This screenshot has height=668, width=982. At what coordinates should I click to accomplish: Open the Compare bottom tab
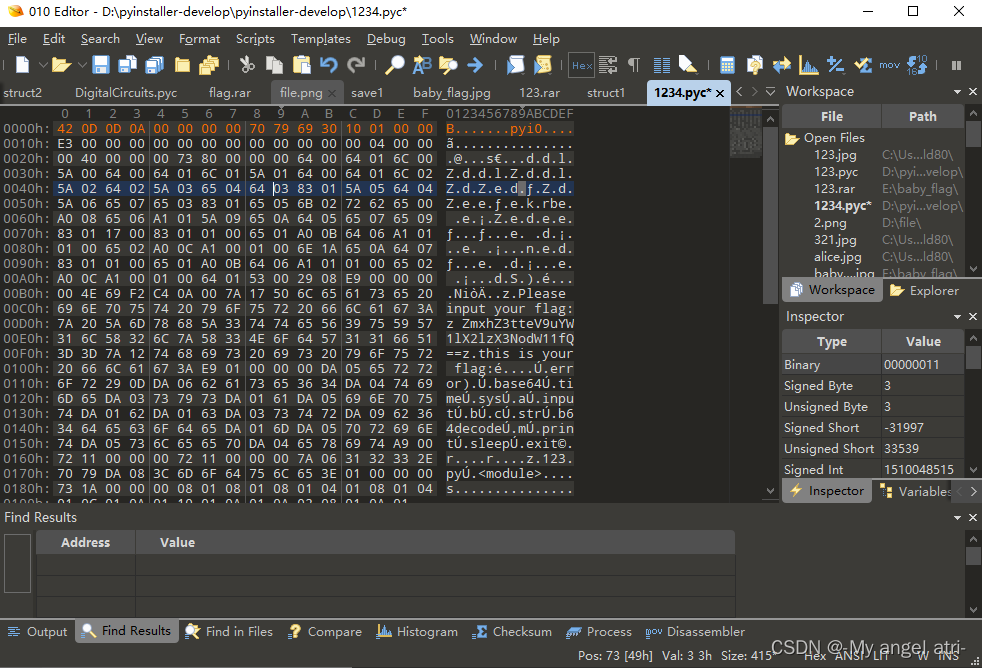325,632
